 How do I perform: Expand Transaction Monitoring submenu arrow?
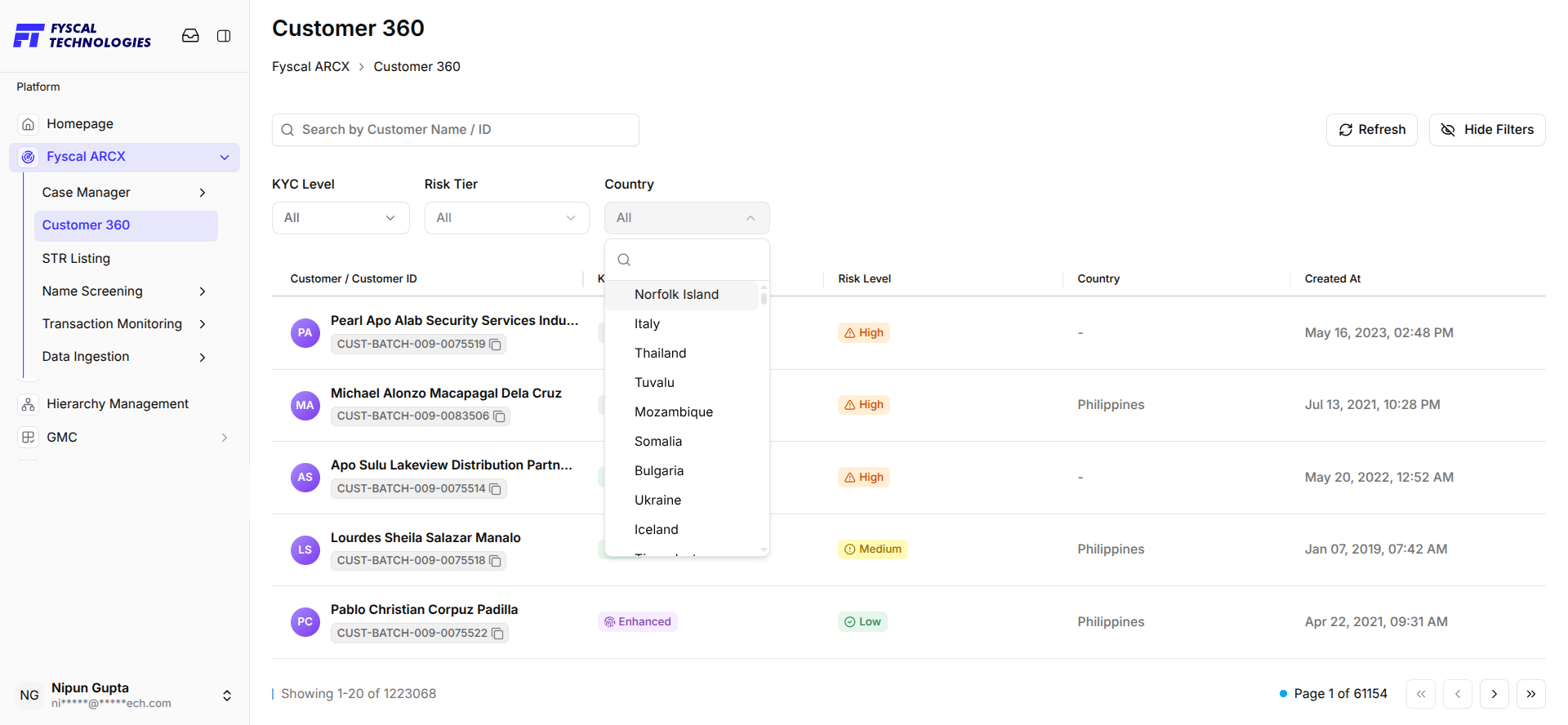pos(203,324)
